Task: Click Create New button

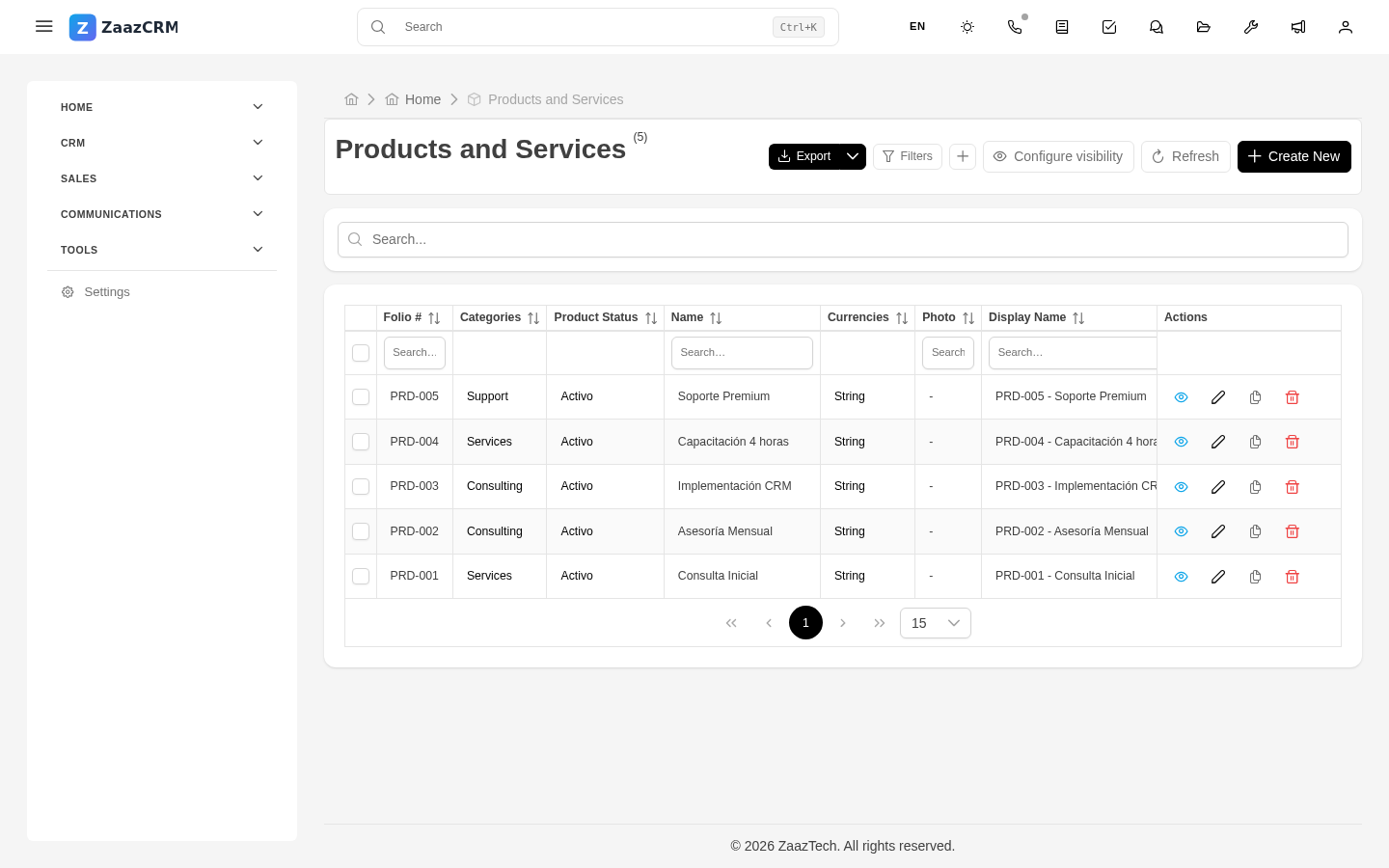Action: [x=1294, y=156]
